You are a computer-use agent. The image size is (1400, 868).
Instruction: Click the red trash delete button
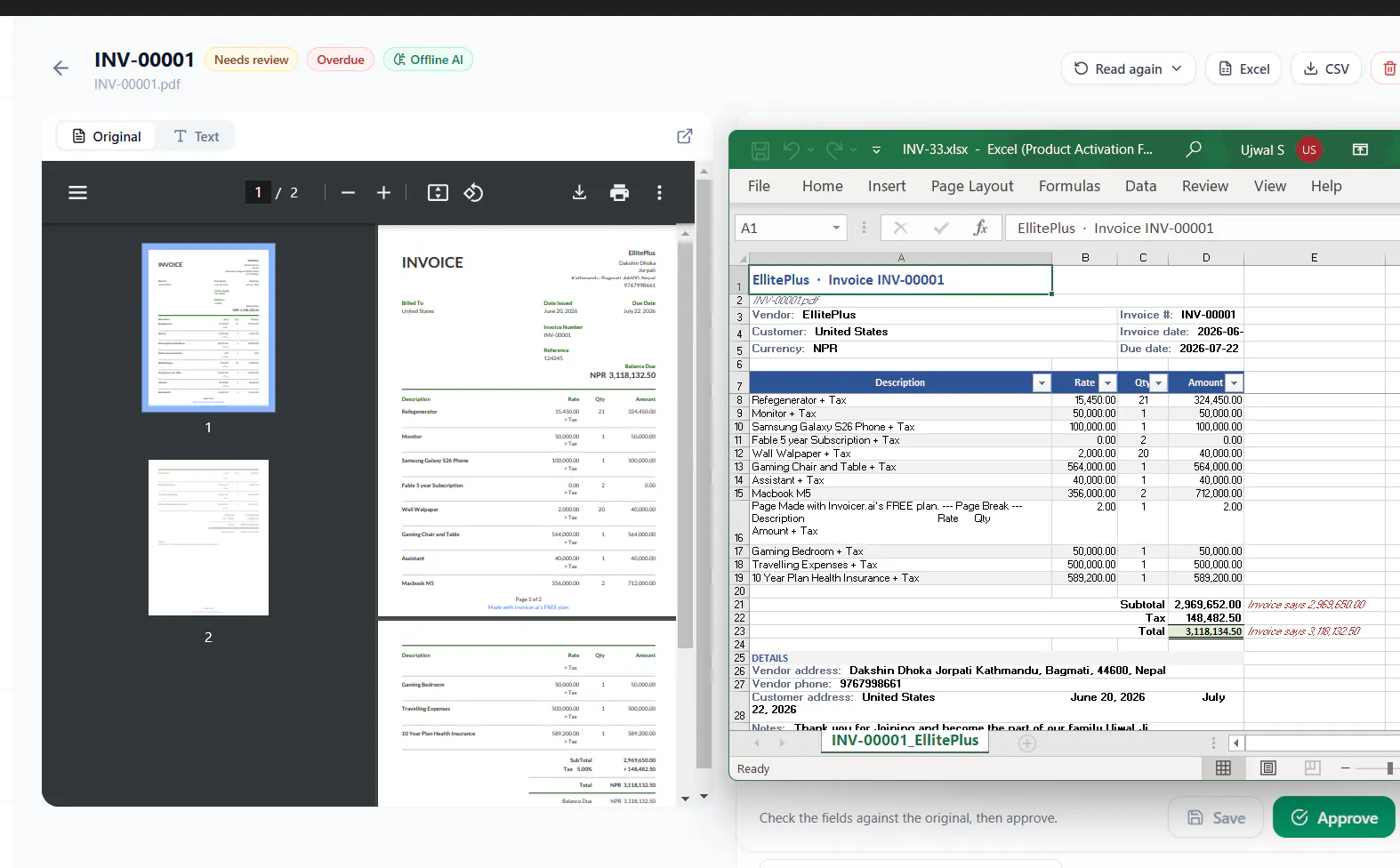pos(1388,68)
